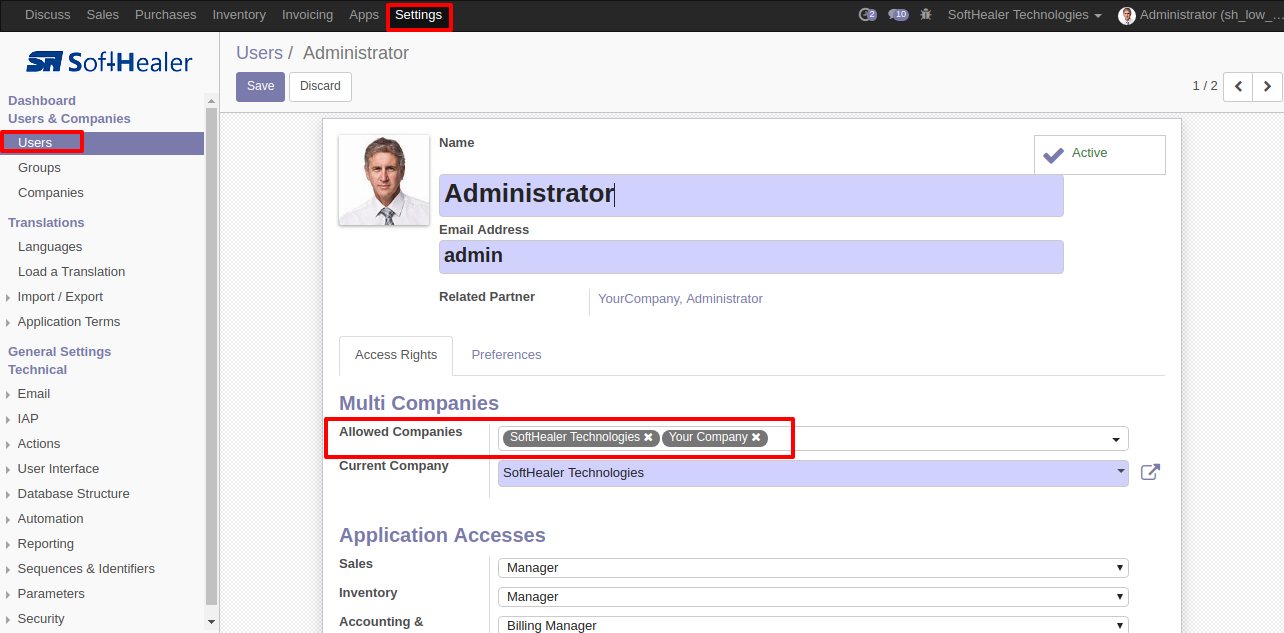1284x633 pixels.
Task: Expand Security section in sidebar
Action: pyautogui.click(x=41, y=619)
